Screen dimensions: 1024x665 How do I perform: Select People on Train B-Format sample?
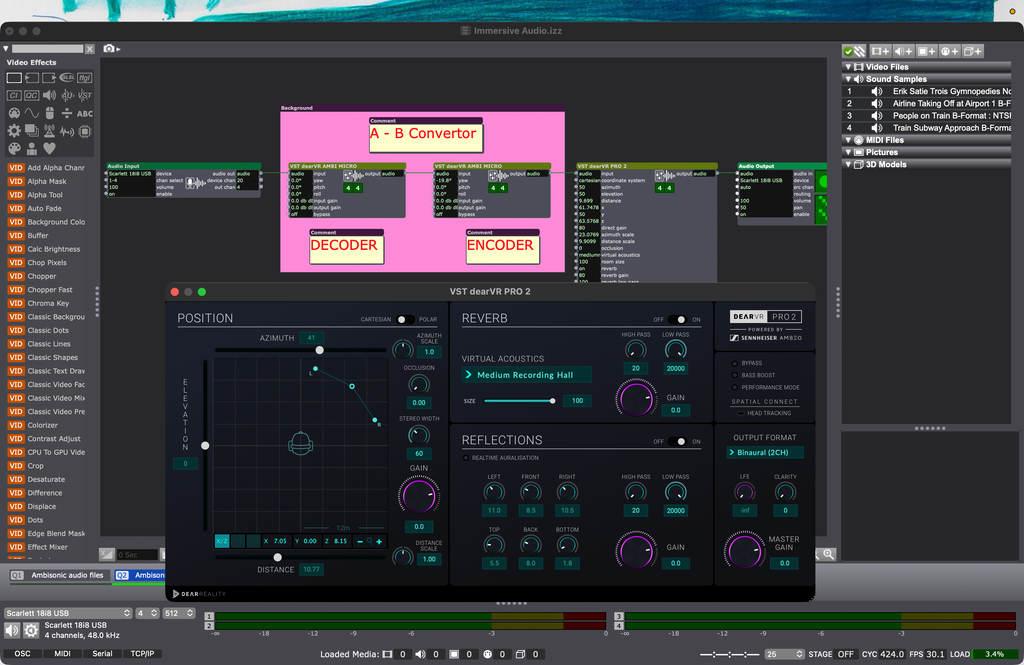926,116
